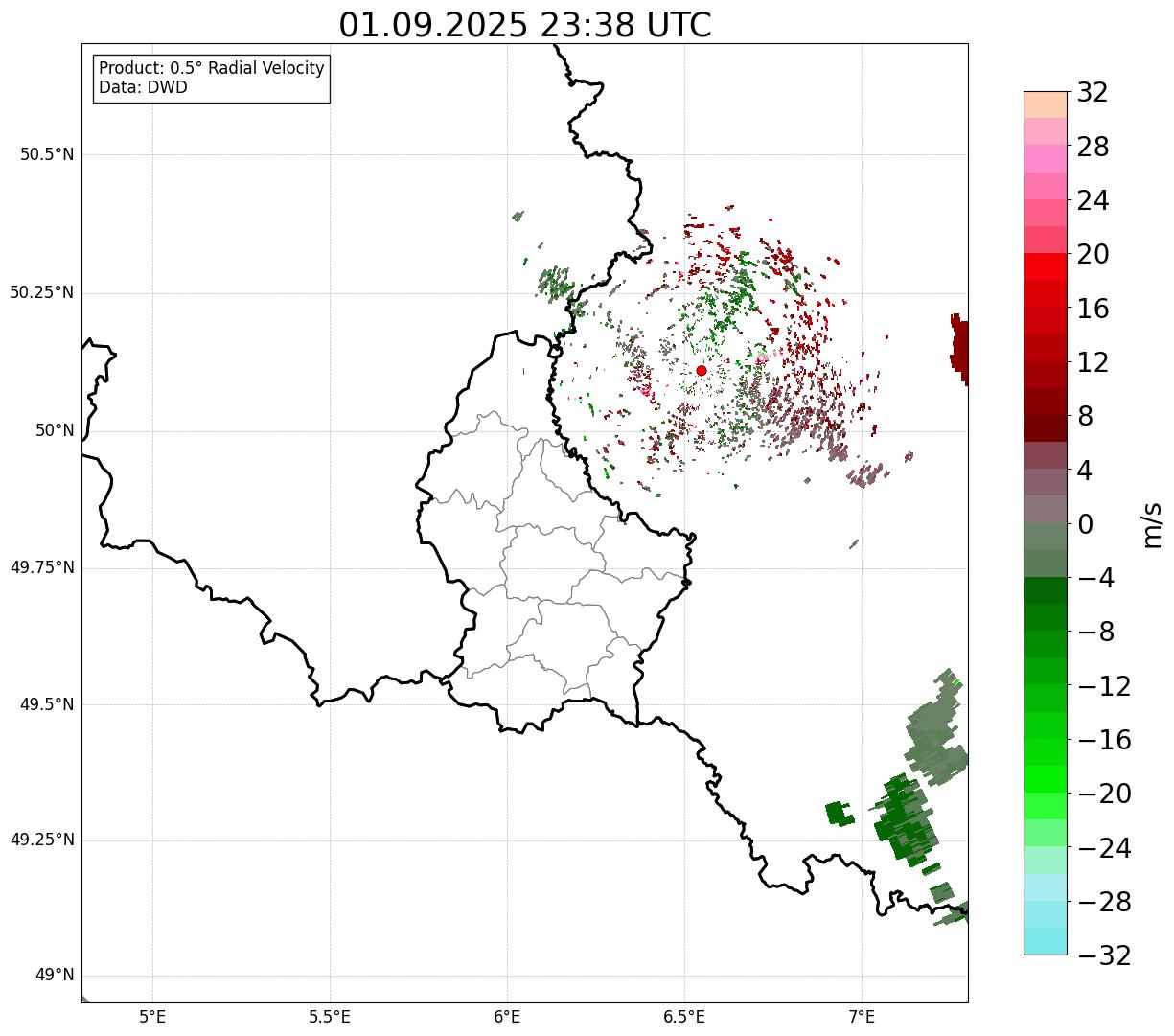The height and width of the screenshot is (1036, 1174).
Task: Click the colorbar tick label 20
Action: click(1093, 254)
